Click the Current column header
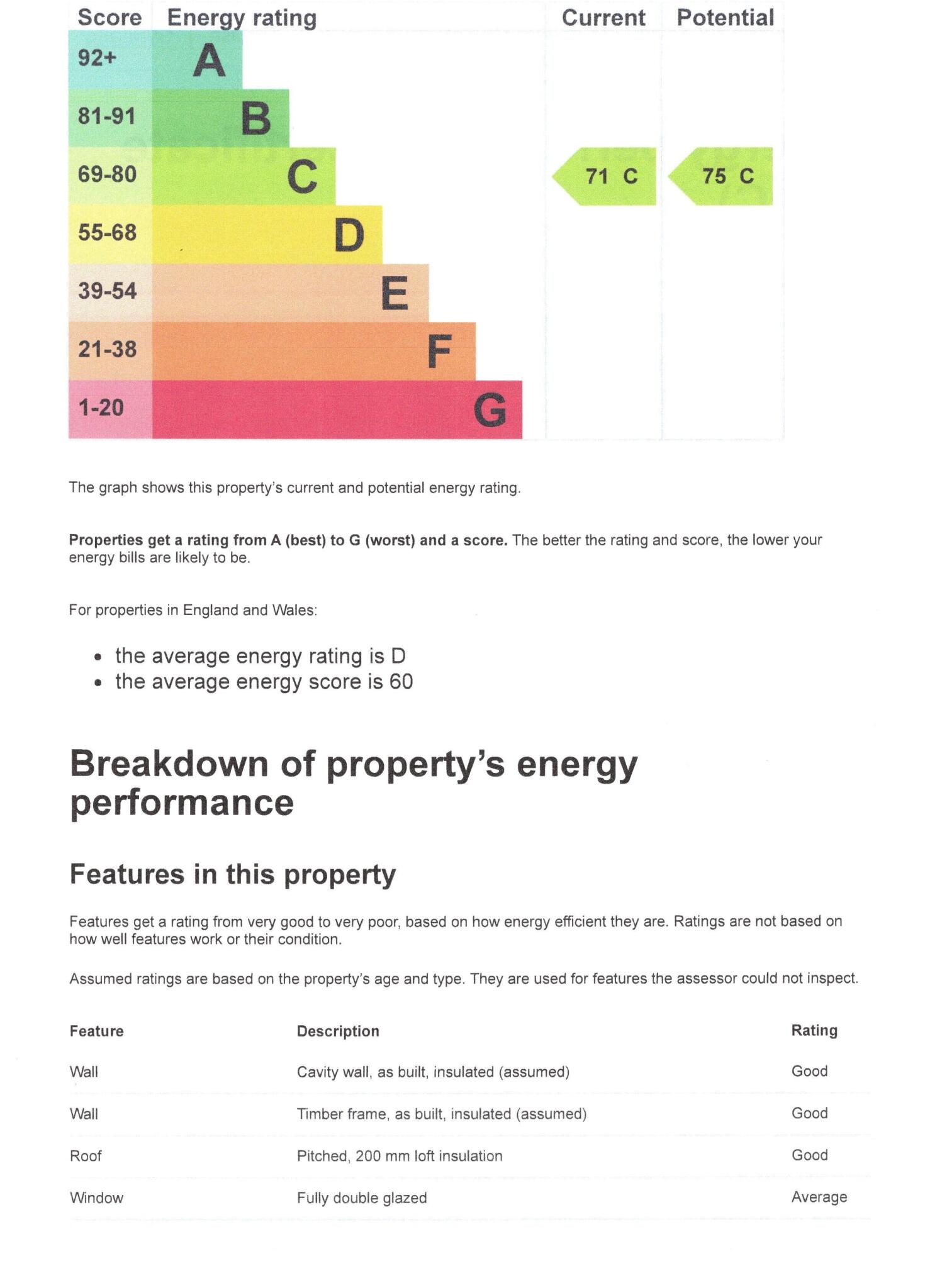This screenshot has width=947, height=1288. coord(603,18)
